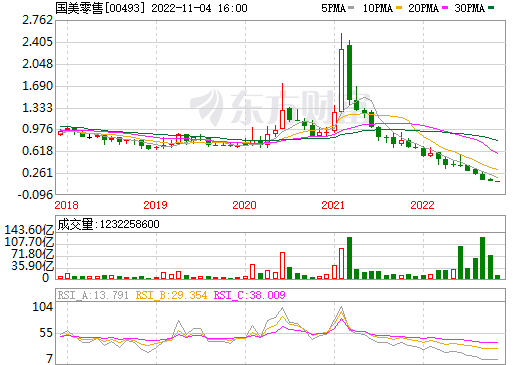Viewport: 520px width, 365px height.
Task: Click the 104 RSI axis value
Action: coord(42,307)
